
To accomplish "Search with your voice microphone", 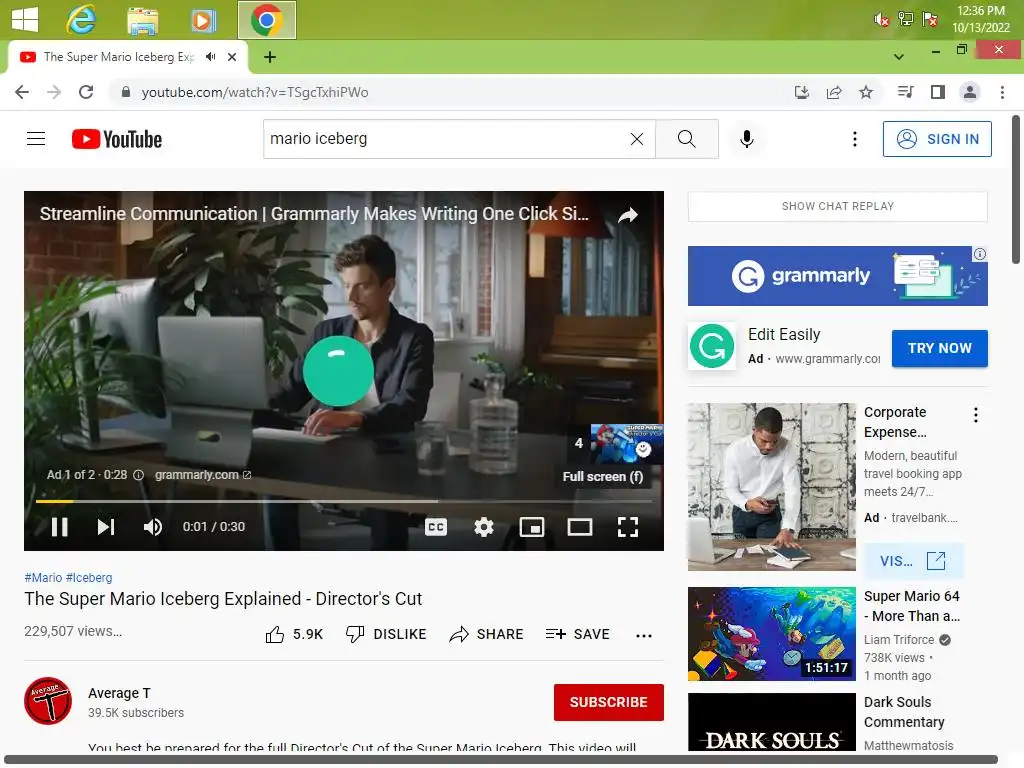I will coord(746,138).
